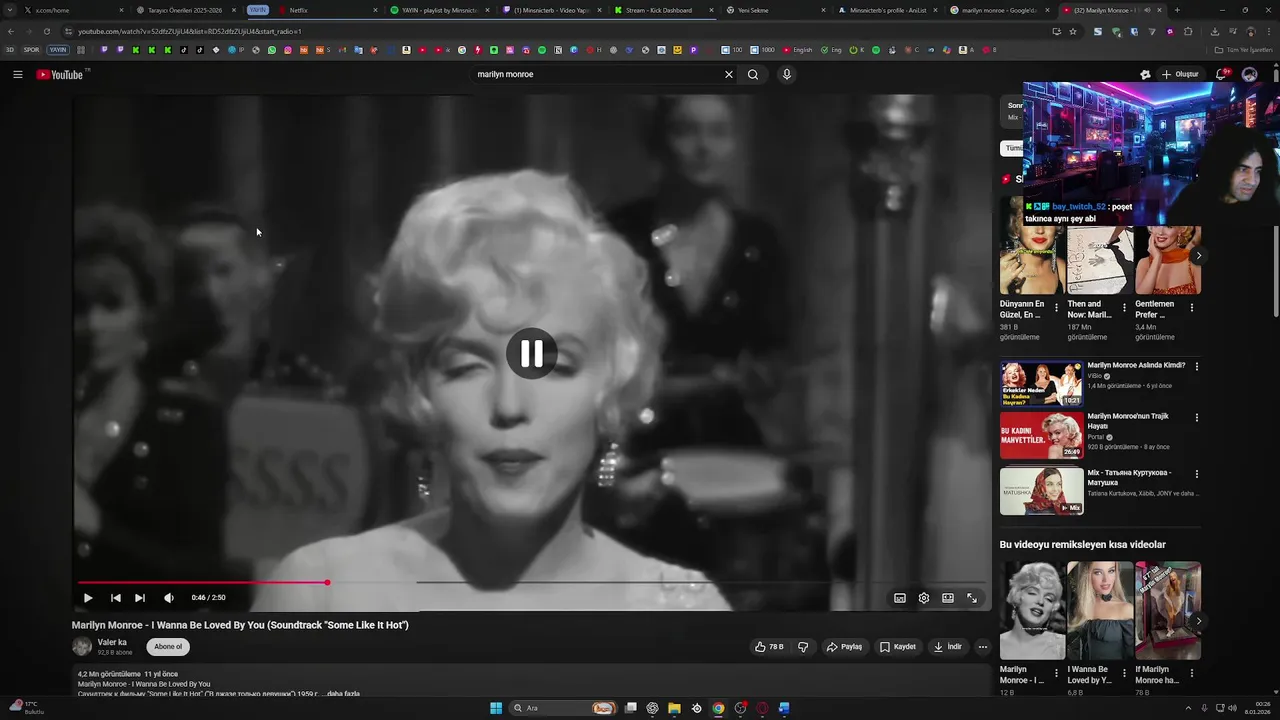Open options for Marilyn Monroe Aslında Kimdi
Viewport: 1280px width, 720px height.
click(x=1196, y=367)
